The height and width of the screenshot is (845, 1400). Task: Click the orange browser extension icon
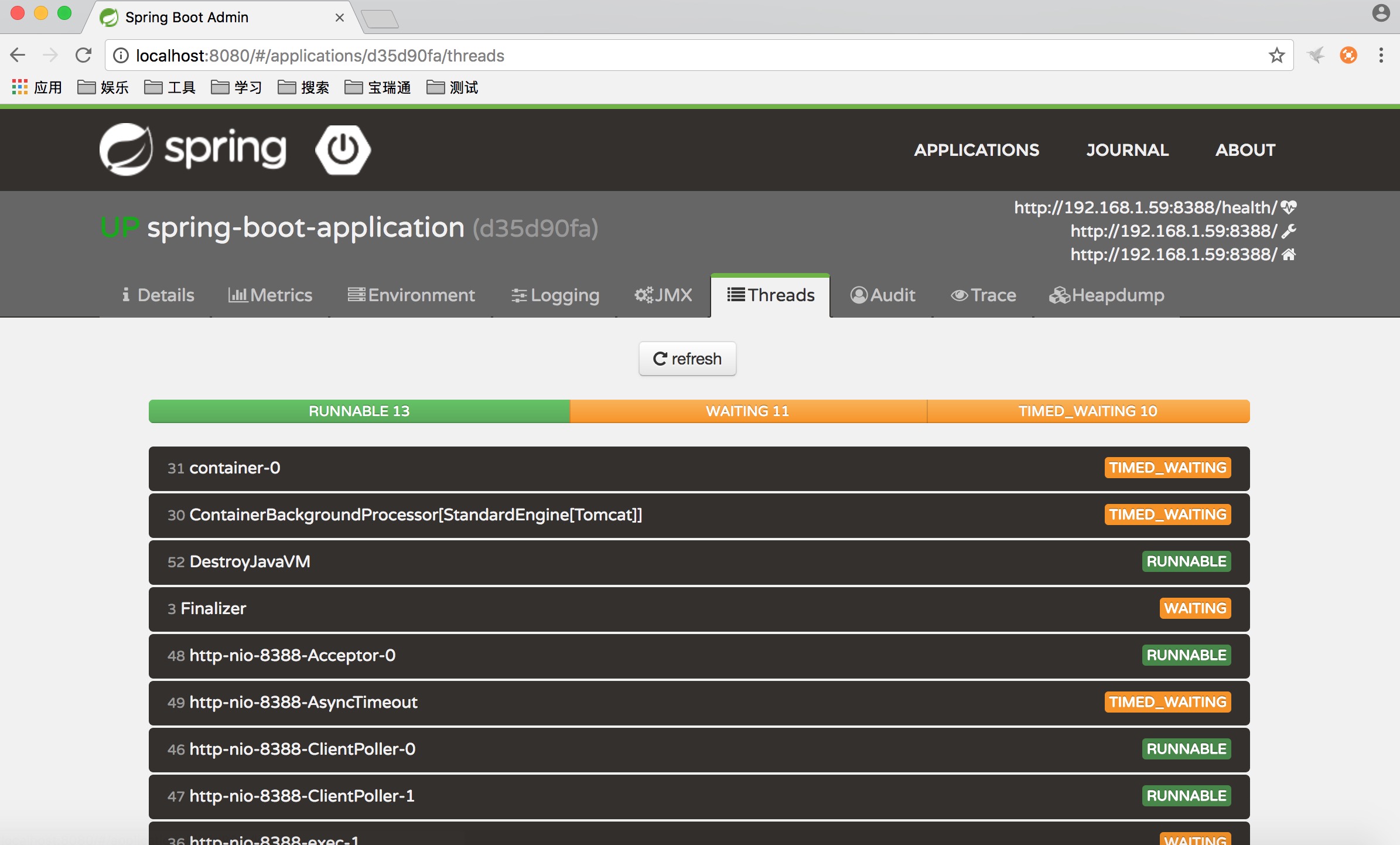[x=1348, y=56]
